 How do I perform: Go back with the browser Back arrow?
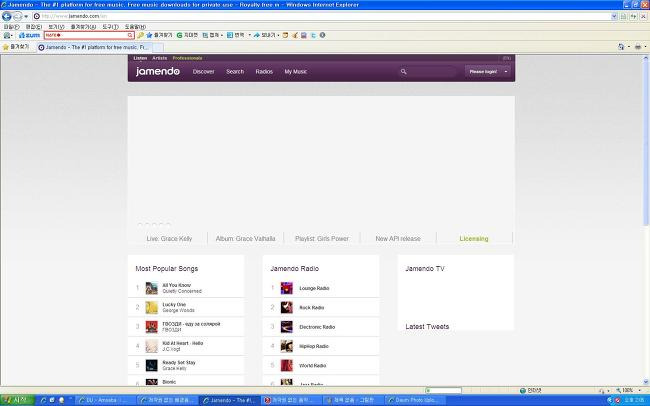7,16
